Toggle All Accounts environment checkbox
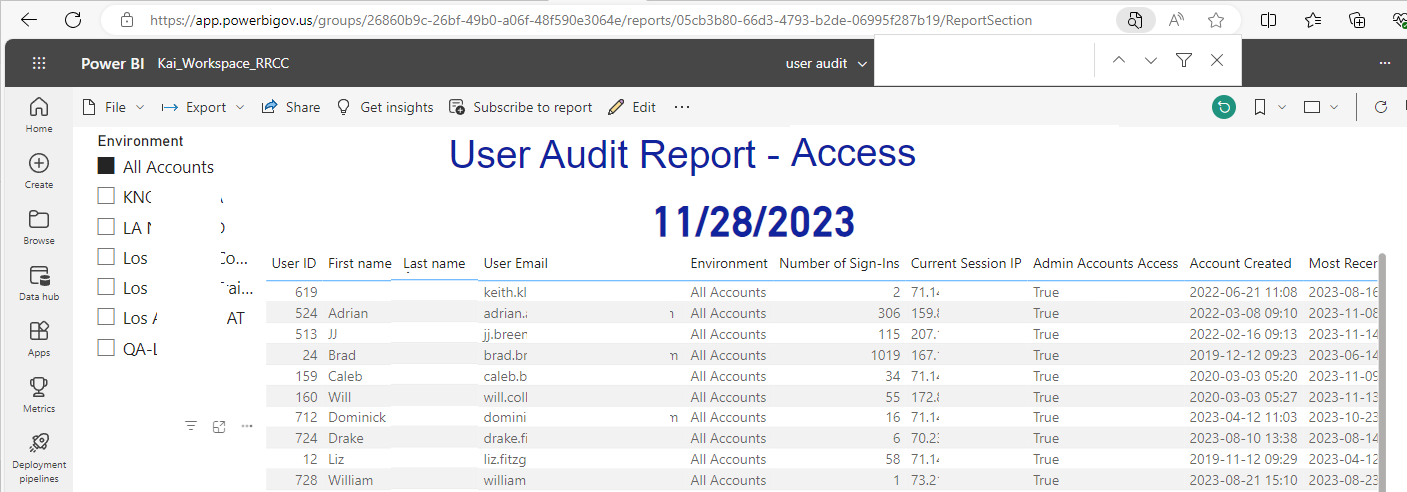The height and width of the screenshot is (492, 1407). pyautogui.click(x=106, y=167)
